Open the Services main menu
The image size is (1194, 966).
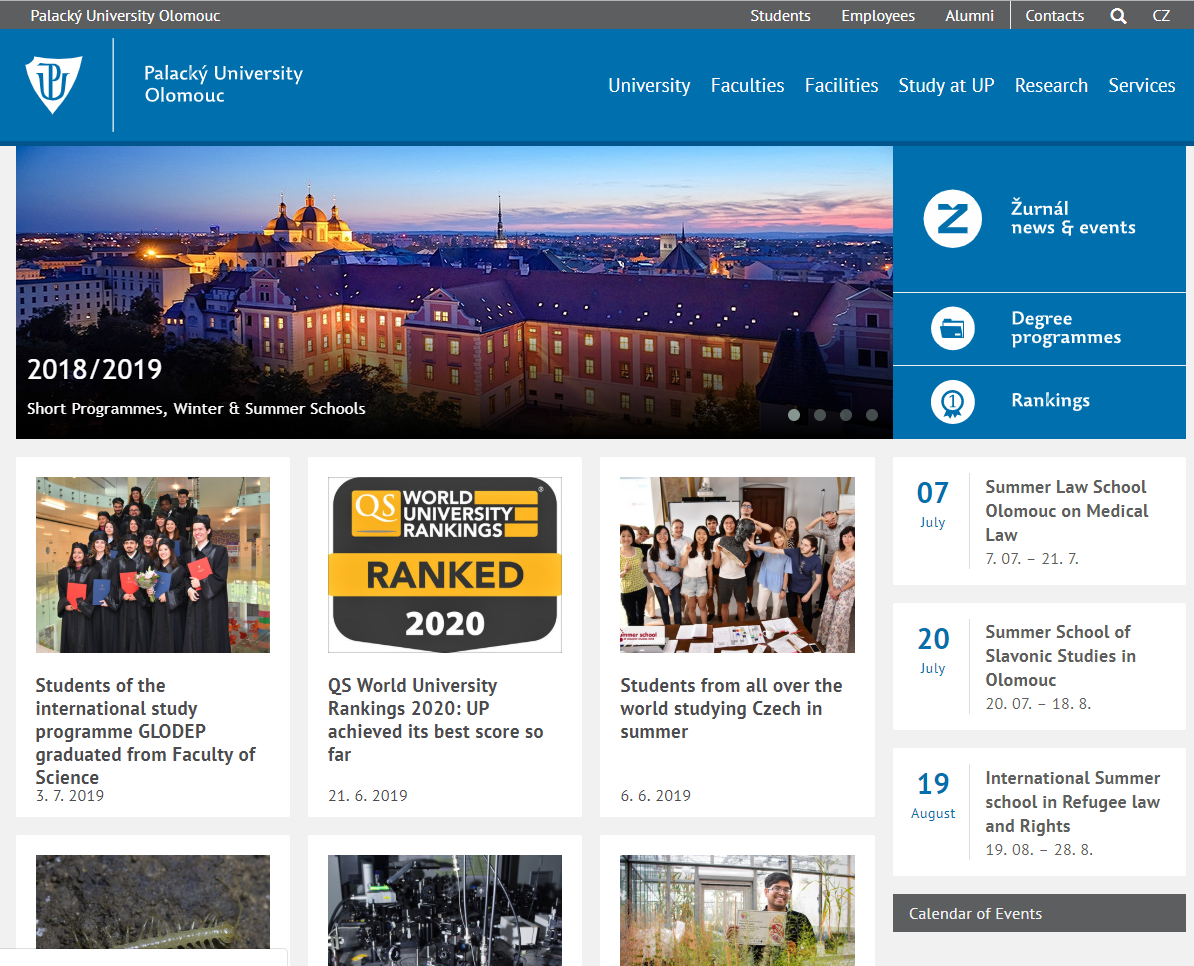pos(1141,85)
